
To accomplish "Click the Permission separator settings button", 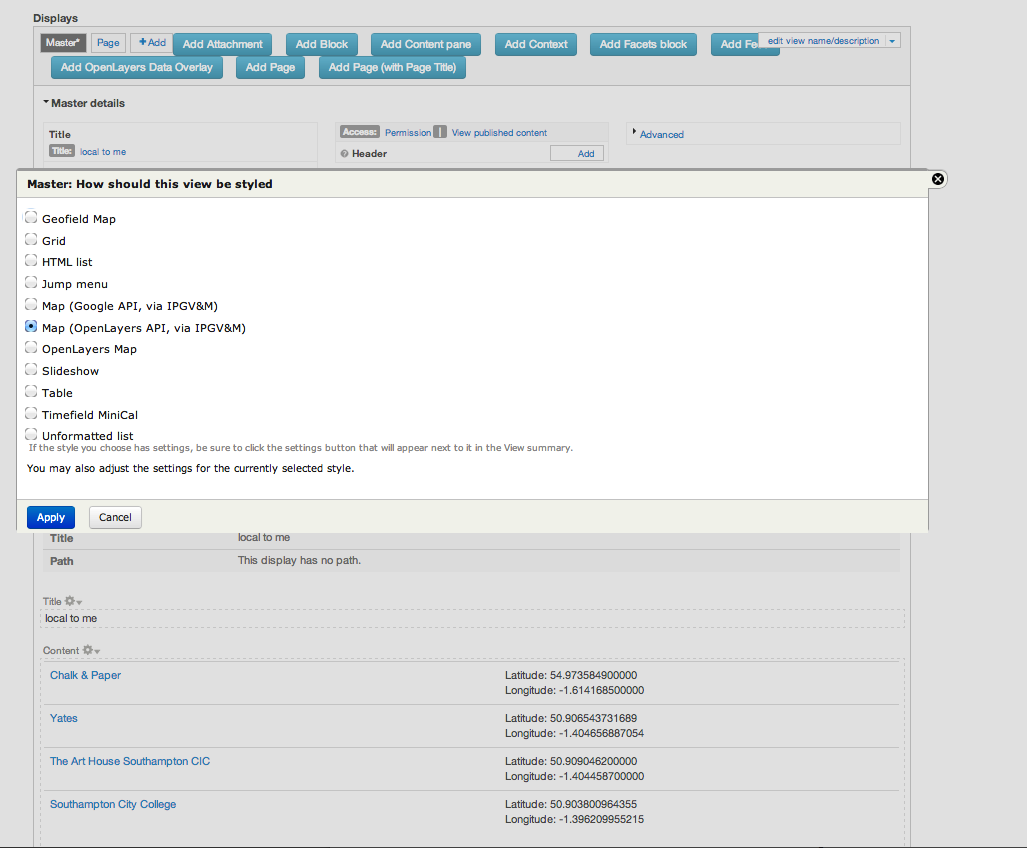I will pyautogui.click(x=440, y=132).
